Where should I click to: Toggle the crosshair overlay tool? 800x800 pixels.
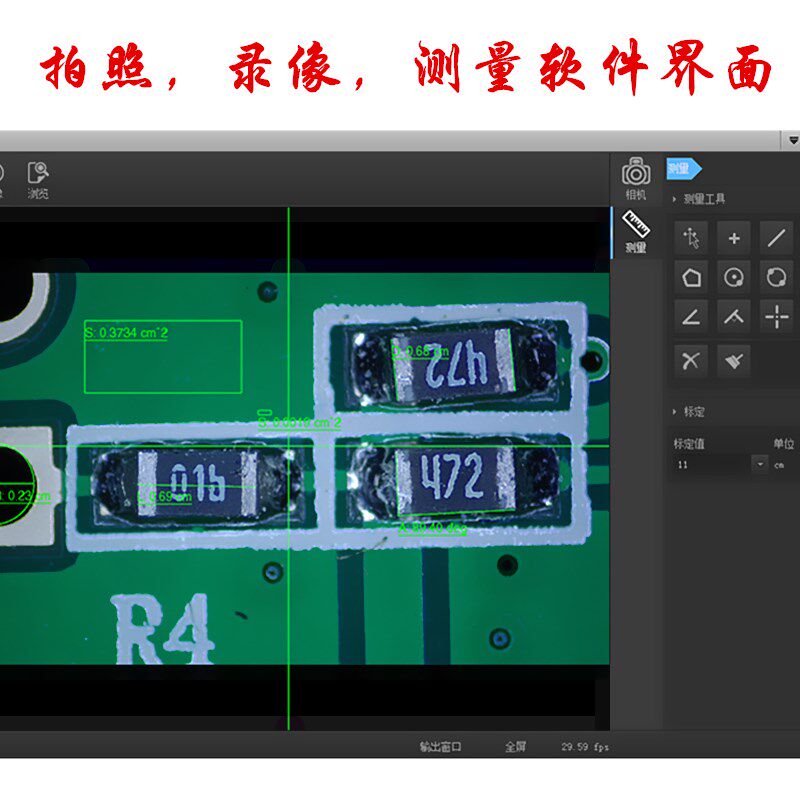click(x=776, y=317)
